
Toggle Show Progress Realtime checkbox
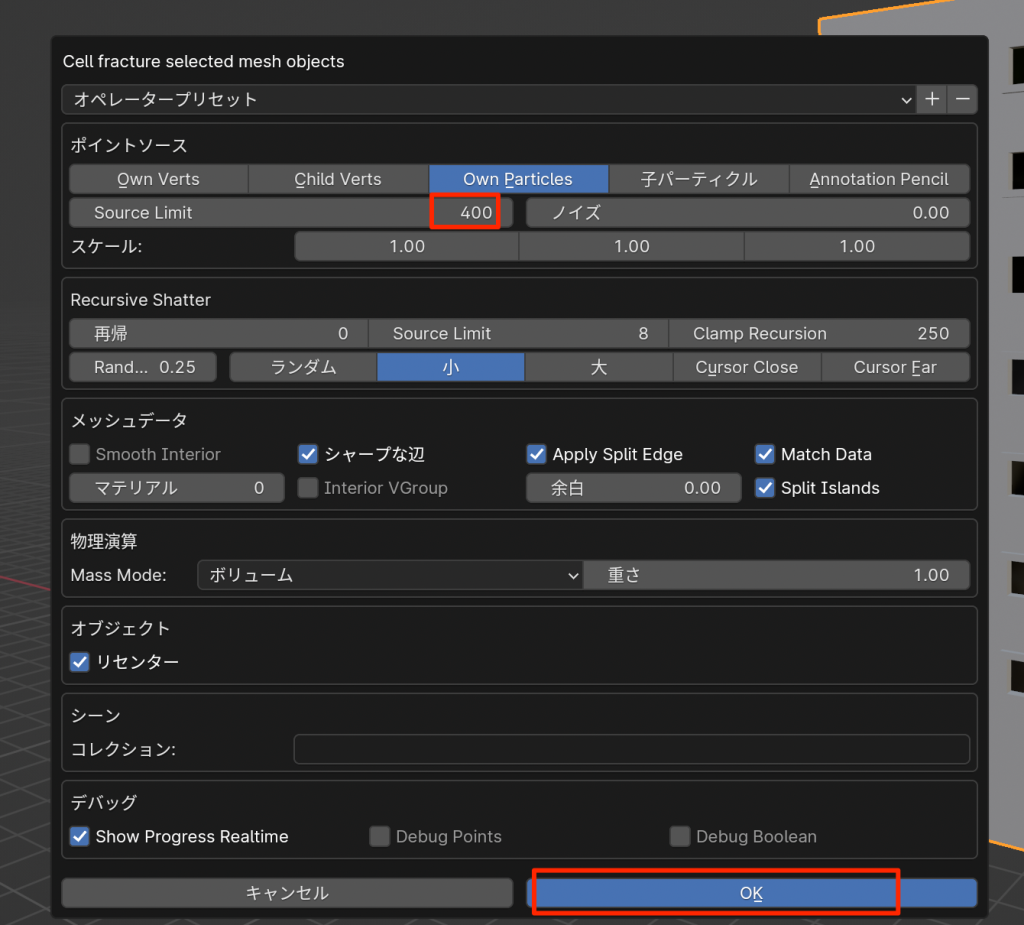(80, 836)
